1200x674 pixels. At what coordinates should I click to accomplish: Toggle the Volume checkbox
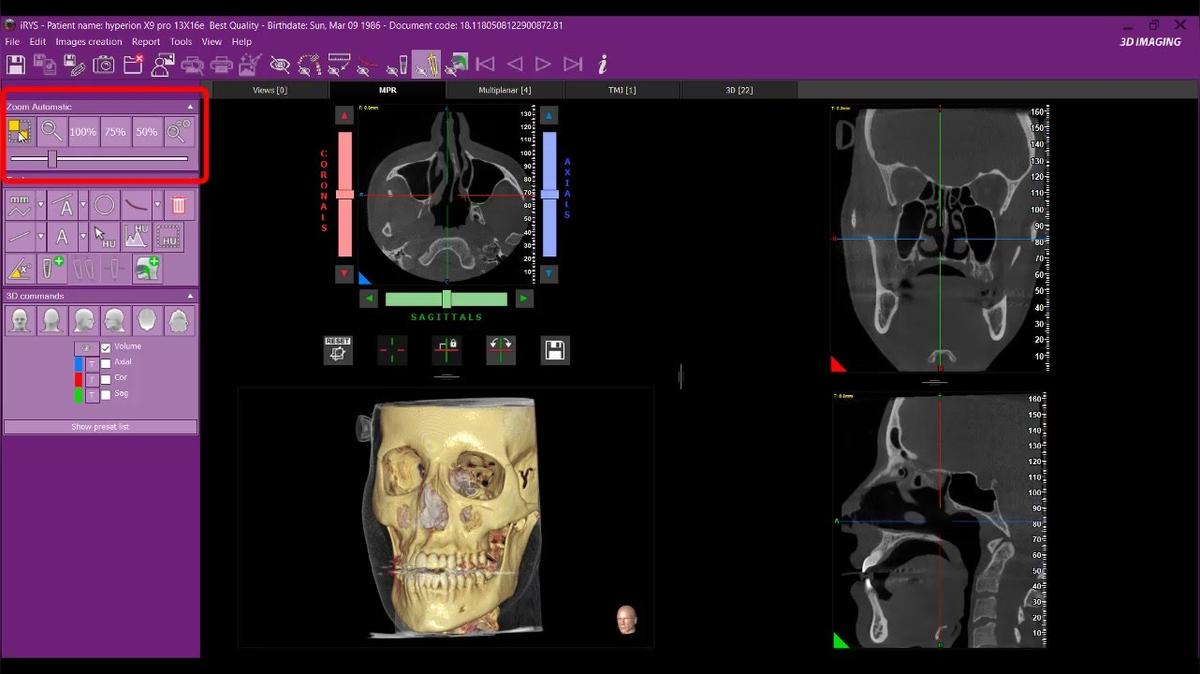106,348
